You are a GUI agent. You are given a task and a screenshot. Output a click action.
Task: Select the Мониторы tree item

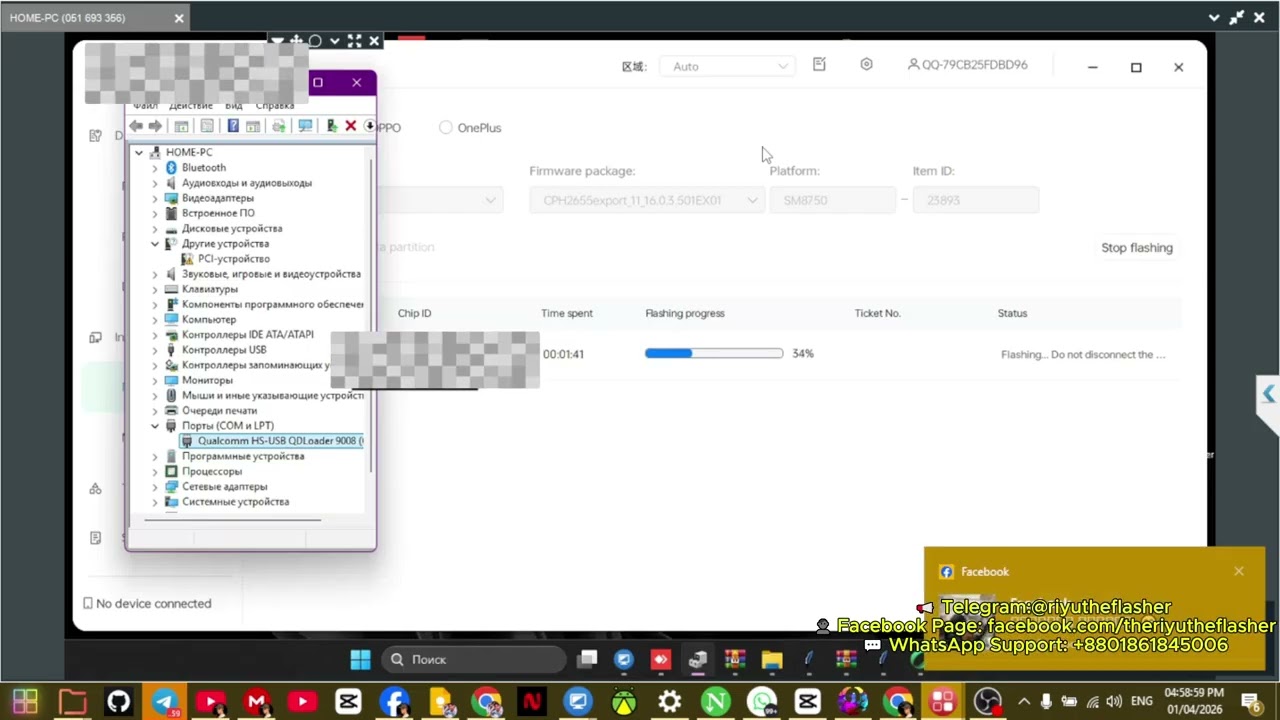(x=207, y=380)
